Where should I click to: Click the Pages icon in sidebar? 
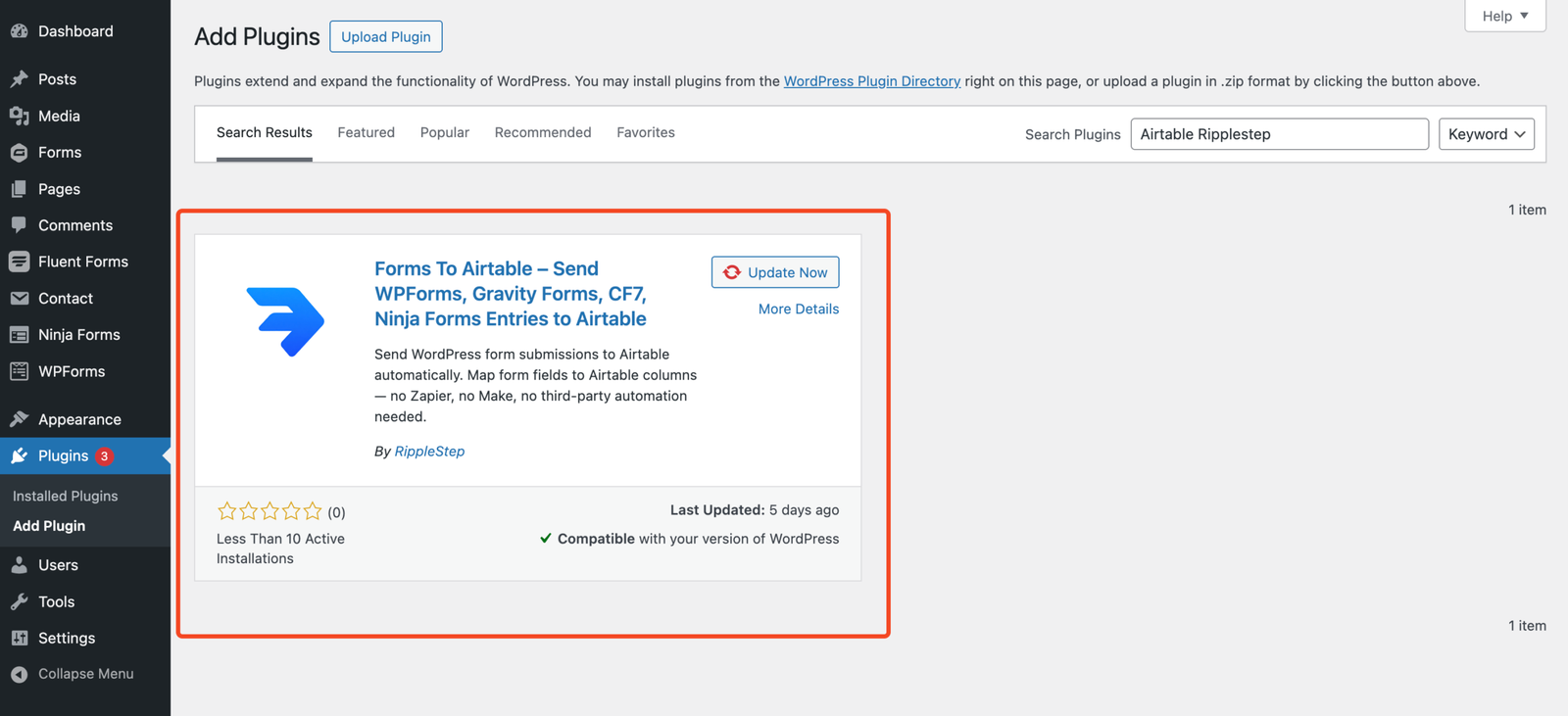(x=19, y=189)
